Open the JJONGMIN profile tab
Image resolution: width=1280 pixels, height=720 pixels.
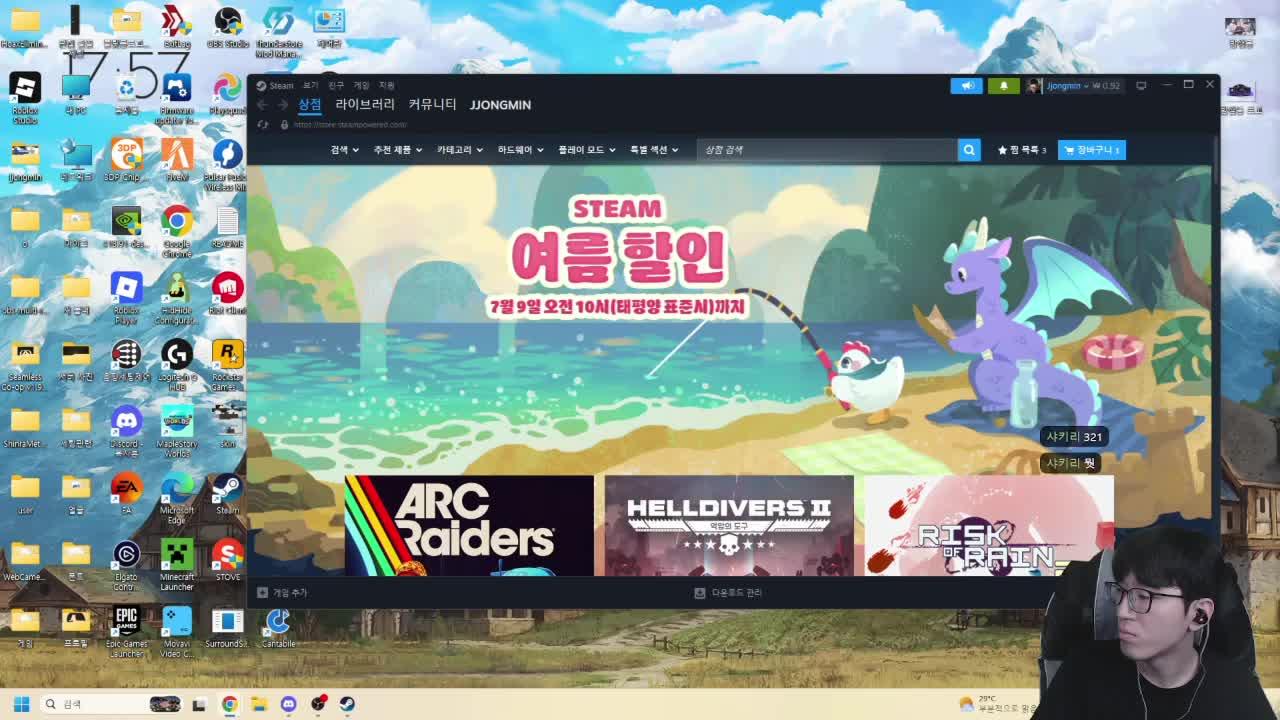[x=500, y=105]
